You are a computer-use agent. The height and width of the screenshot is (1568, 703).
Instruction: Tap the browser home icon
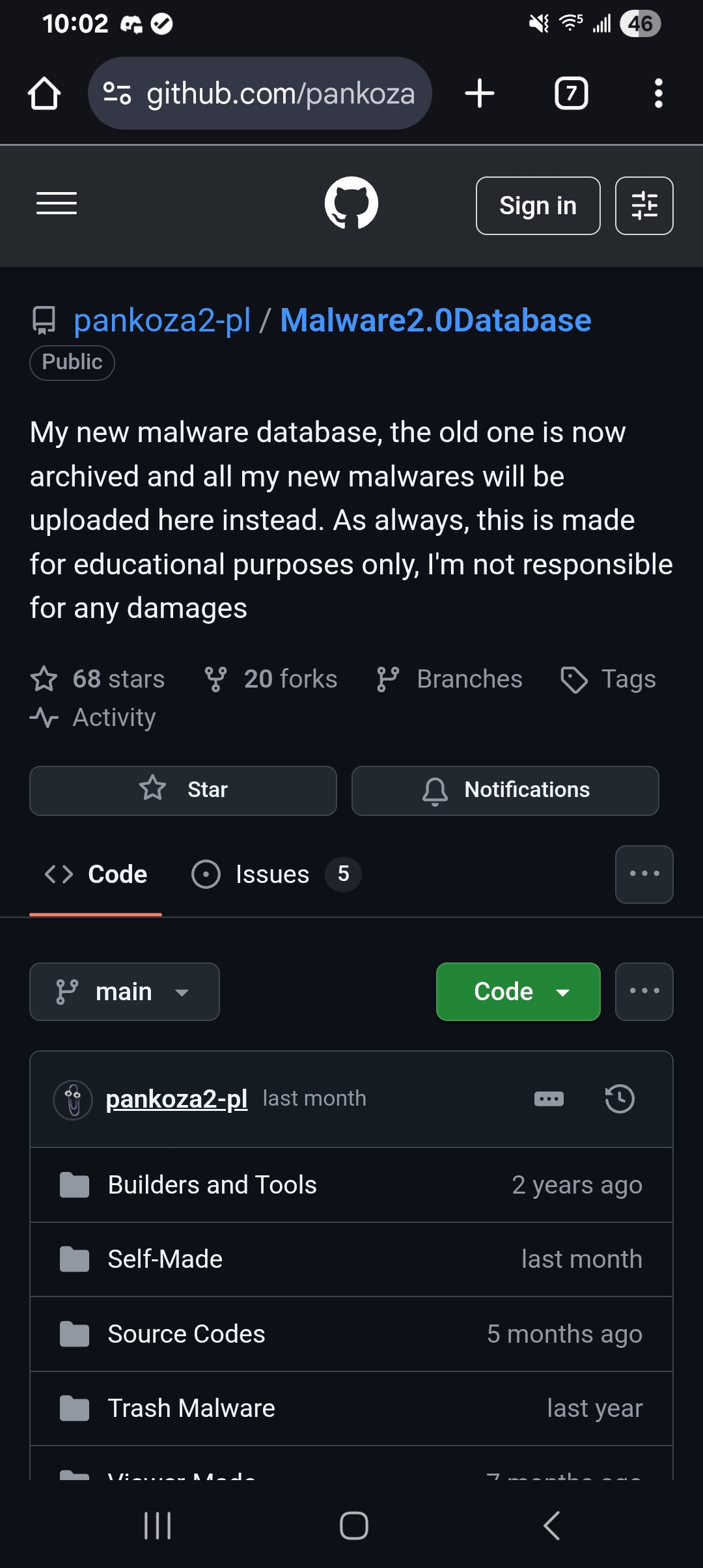[x=44, y=94]
